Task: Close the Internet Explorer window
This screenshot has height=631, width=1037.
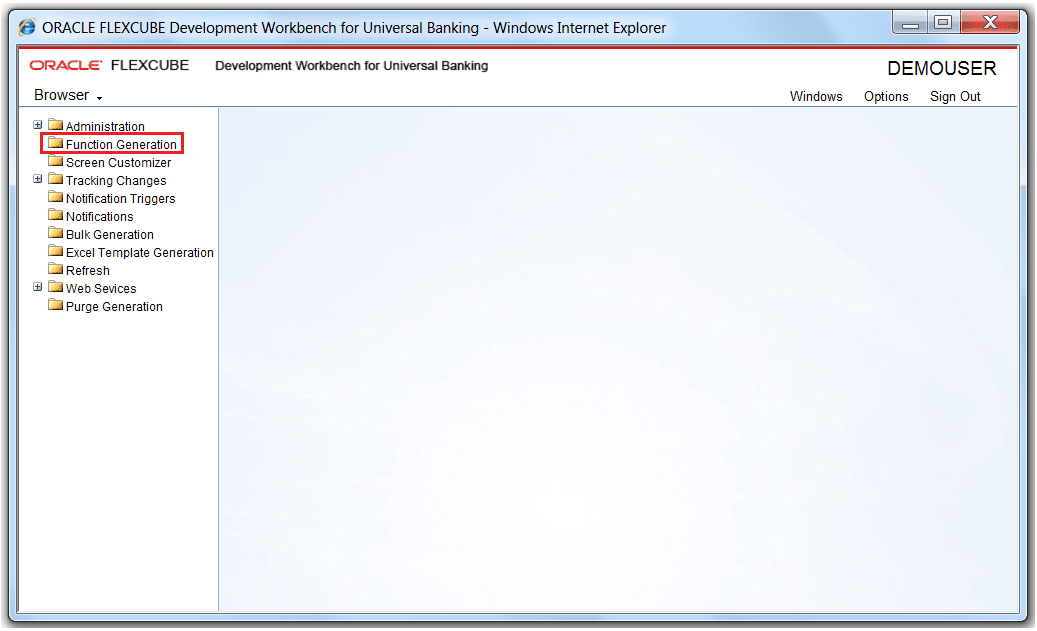Action: click(x=990, y=23)
